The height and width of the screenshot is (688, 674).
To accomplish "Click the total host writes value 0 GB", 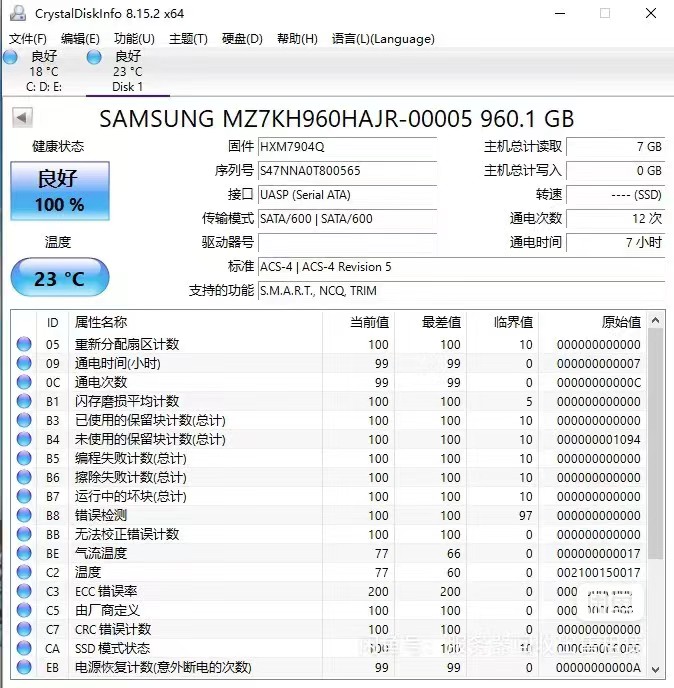I will click(616, 171).
